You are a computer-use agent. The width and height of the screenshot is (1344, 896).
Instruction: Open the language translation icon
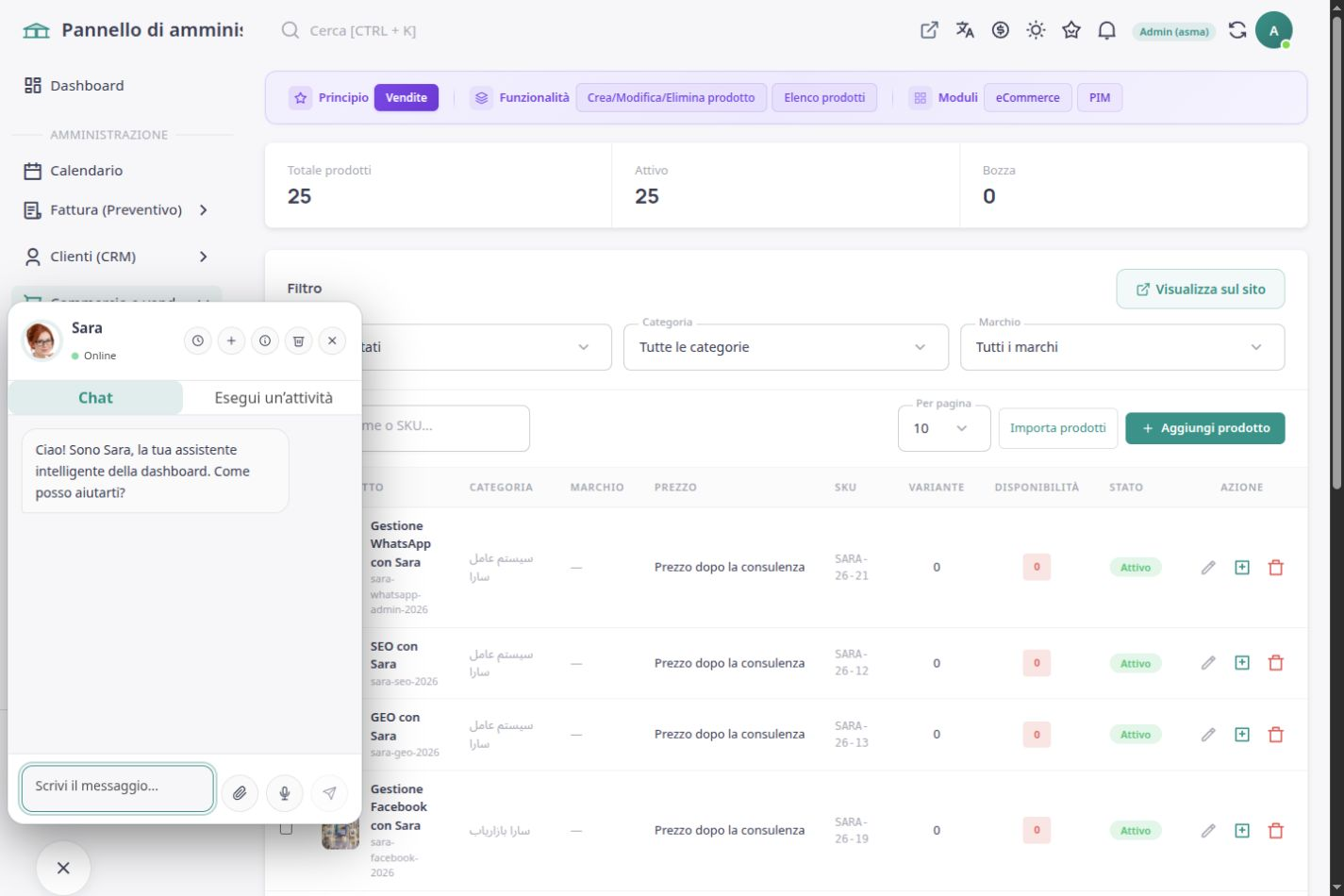coord(965,30)
